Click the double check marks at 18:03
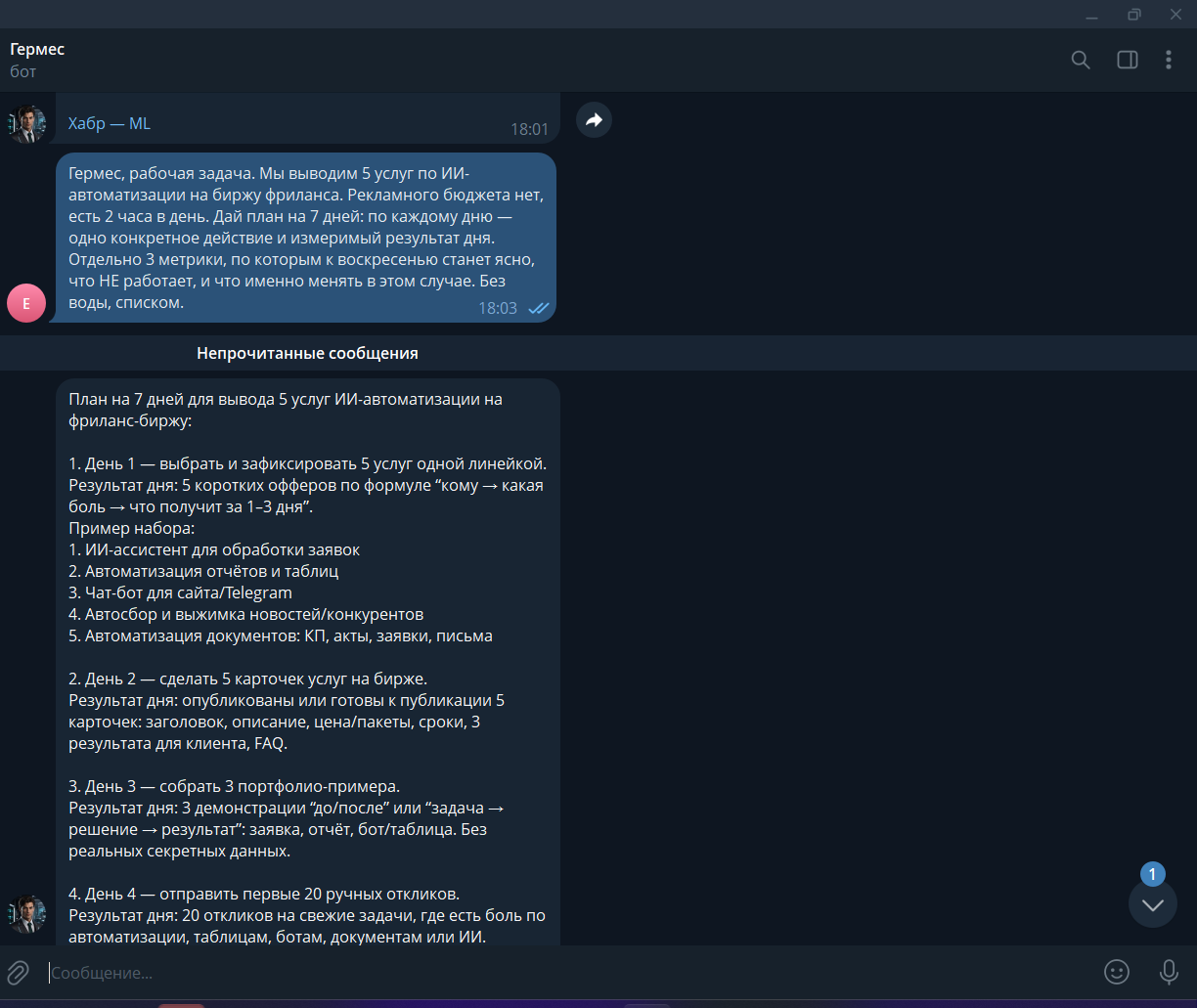The height and width of the screenshot is (1008, 1197). click(538, 308)
